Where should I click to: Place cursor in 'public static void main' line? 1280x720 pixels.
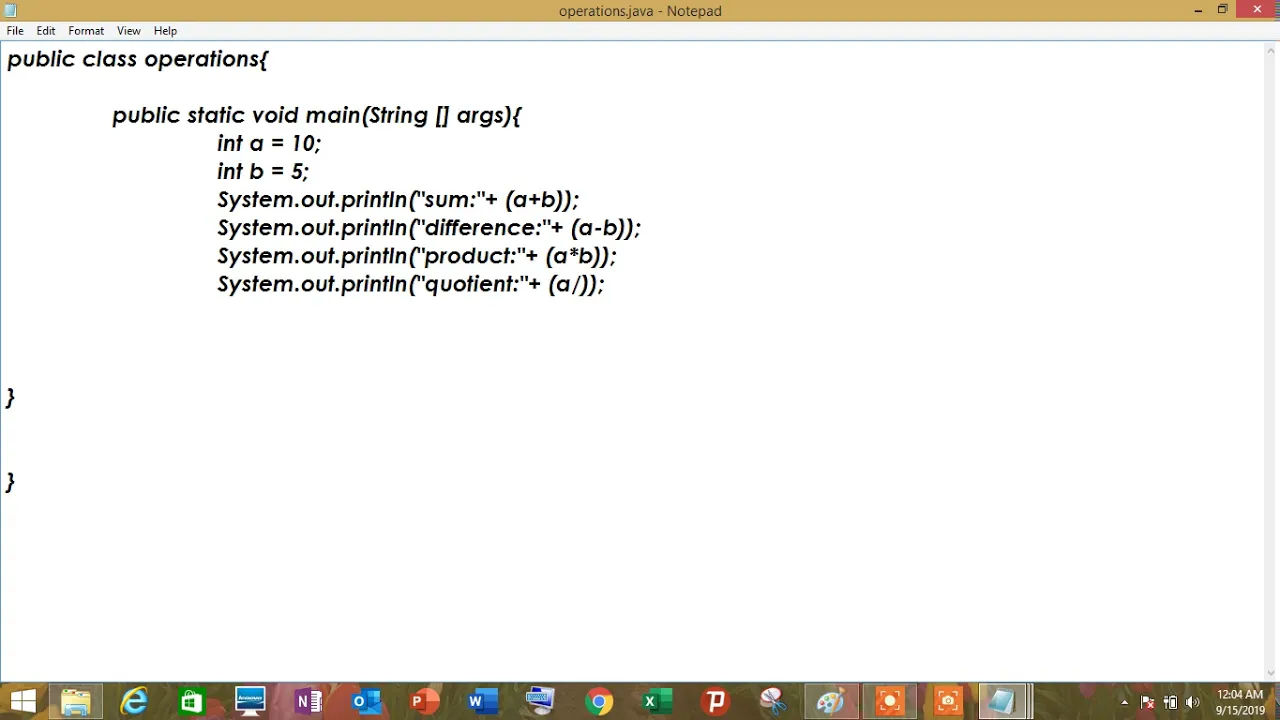(317, 116)
